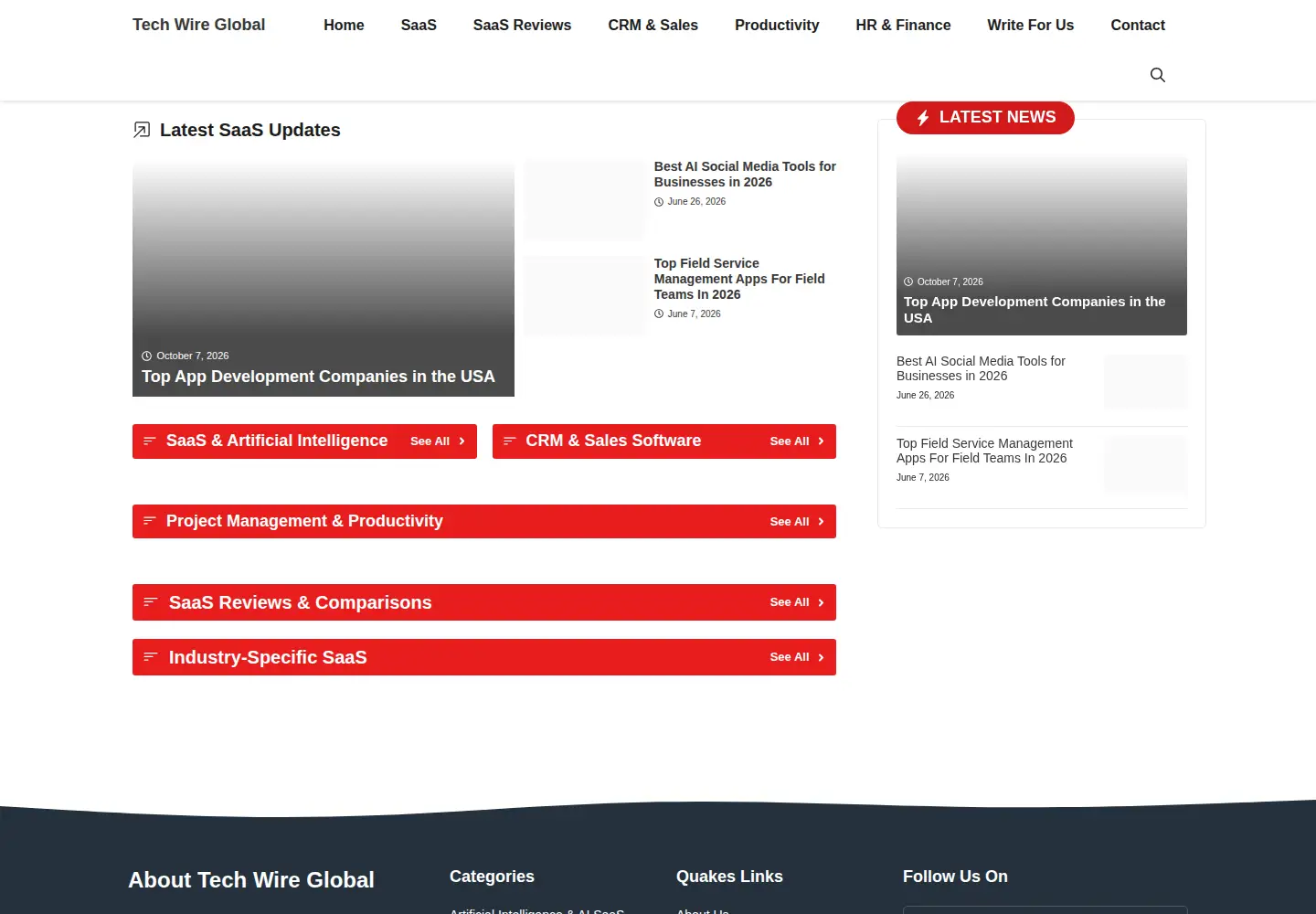
Task: See all Industry-Specific SaaS posts
Action: click(797, 657)
